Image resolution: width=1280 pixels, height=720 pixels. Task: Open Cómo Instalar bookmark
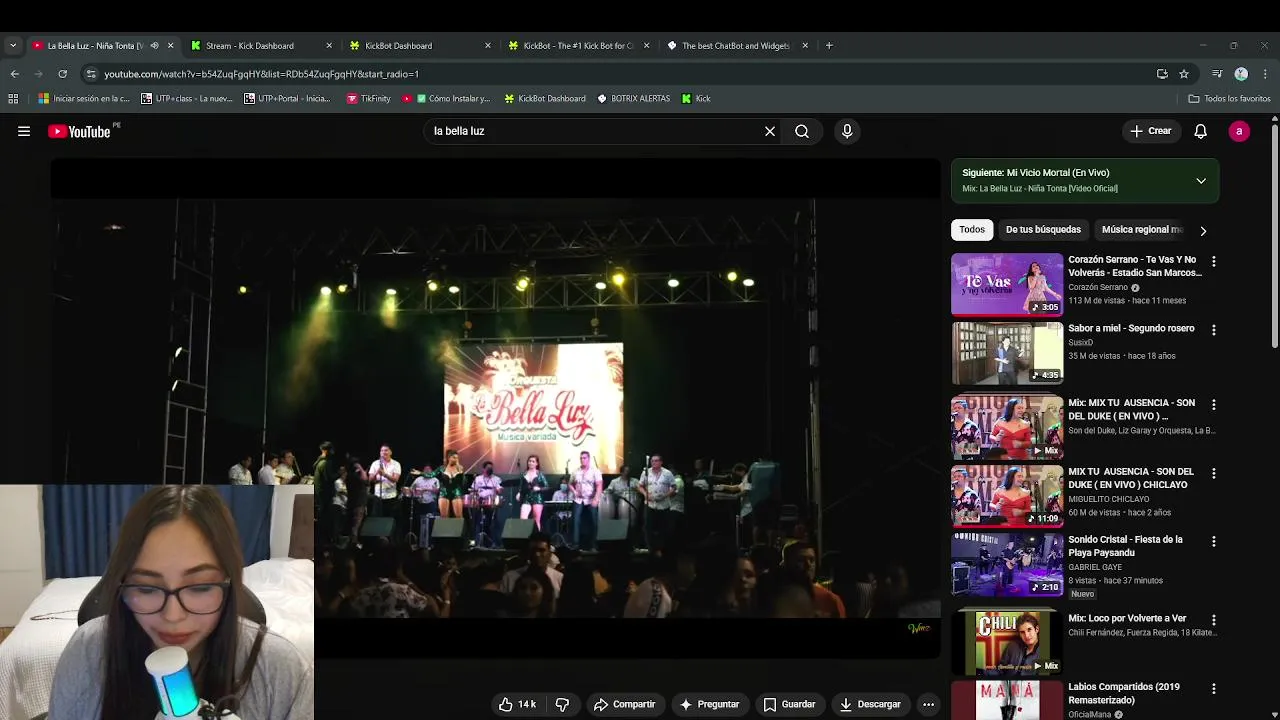pos(446,98)
